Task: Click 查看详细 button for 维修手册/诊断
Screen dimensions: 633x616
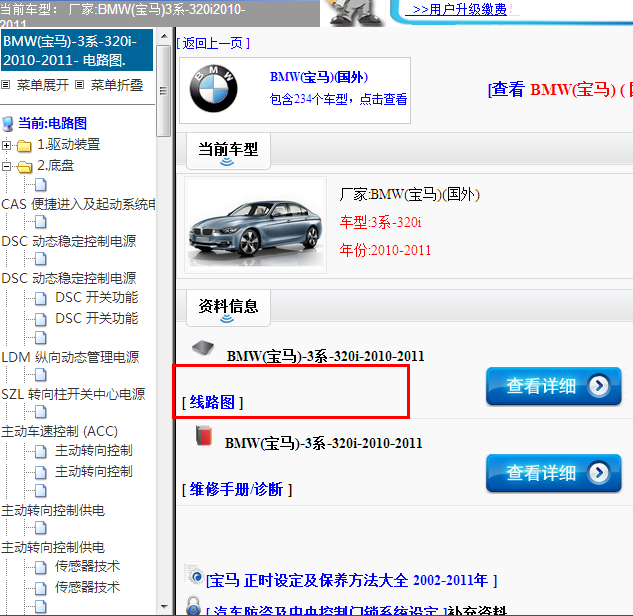Action: [x=553, y=473]
